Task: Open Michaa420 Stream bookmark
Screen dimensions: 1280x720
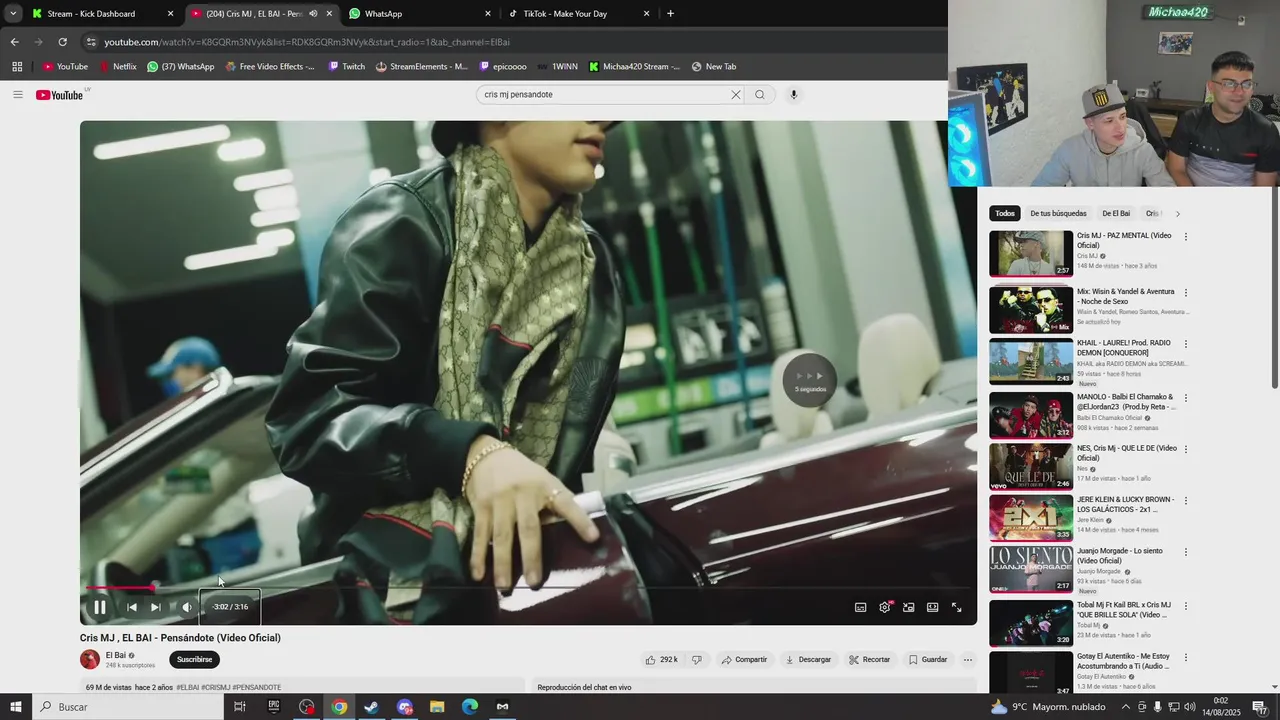Action: click(x=634, y=67)
